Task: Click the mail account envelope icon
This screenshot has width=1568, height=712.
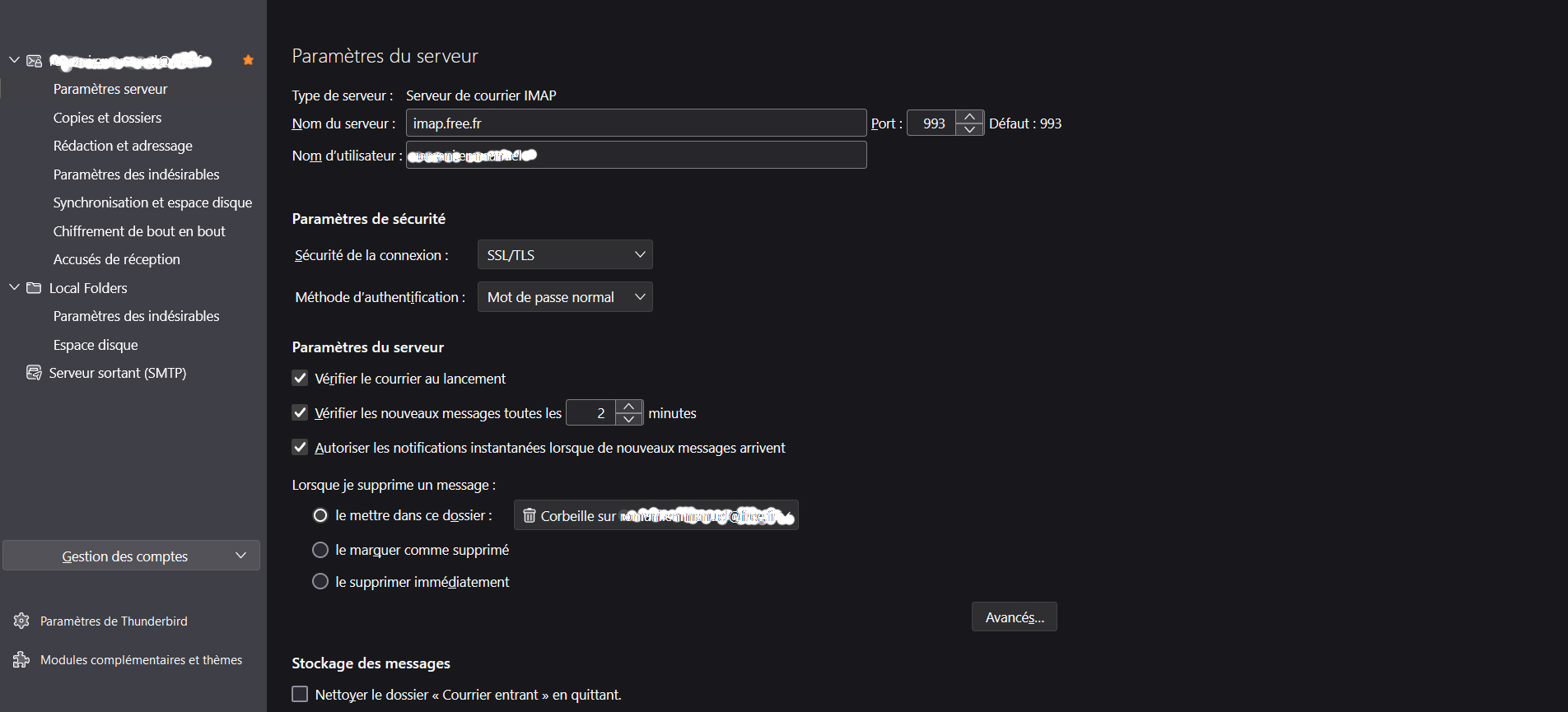Action: coord(35,61)
